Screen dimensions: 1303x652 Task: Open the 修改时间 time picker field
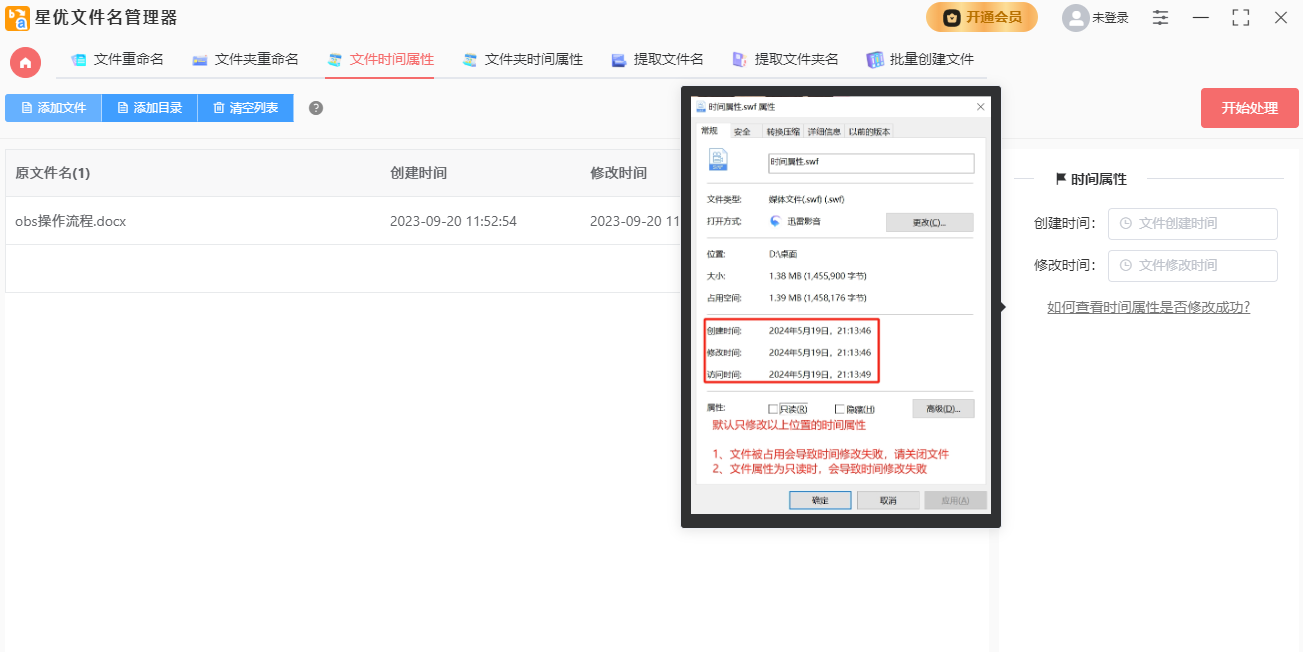pos(1192,266)
